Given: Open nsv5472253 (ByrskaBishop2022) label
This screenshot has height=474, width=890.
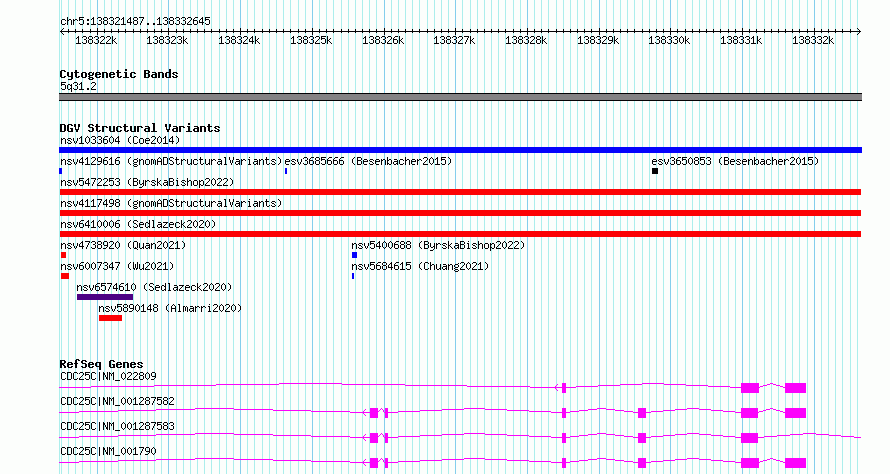Looking at the screenshot, I should tap(147, 182).
